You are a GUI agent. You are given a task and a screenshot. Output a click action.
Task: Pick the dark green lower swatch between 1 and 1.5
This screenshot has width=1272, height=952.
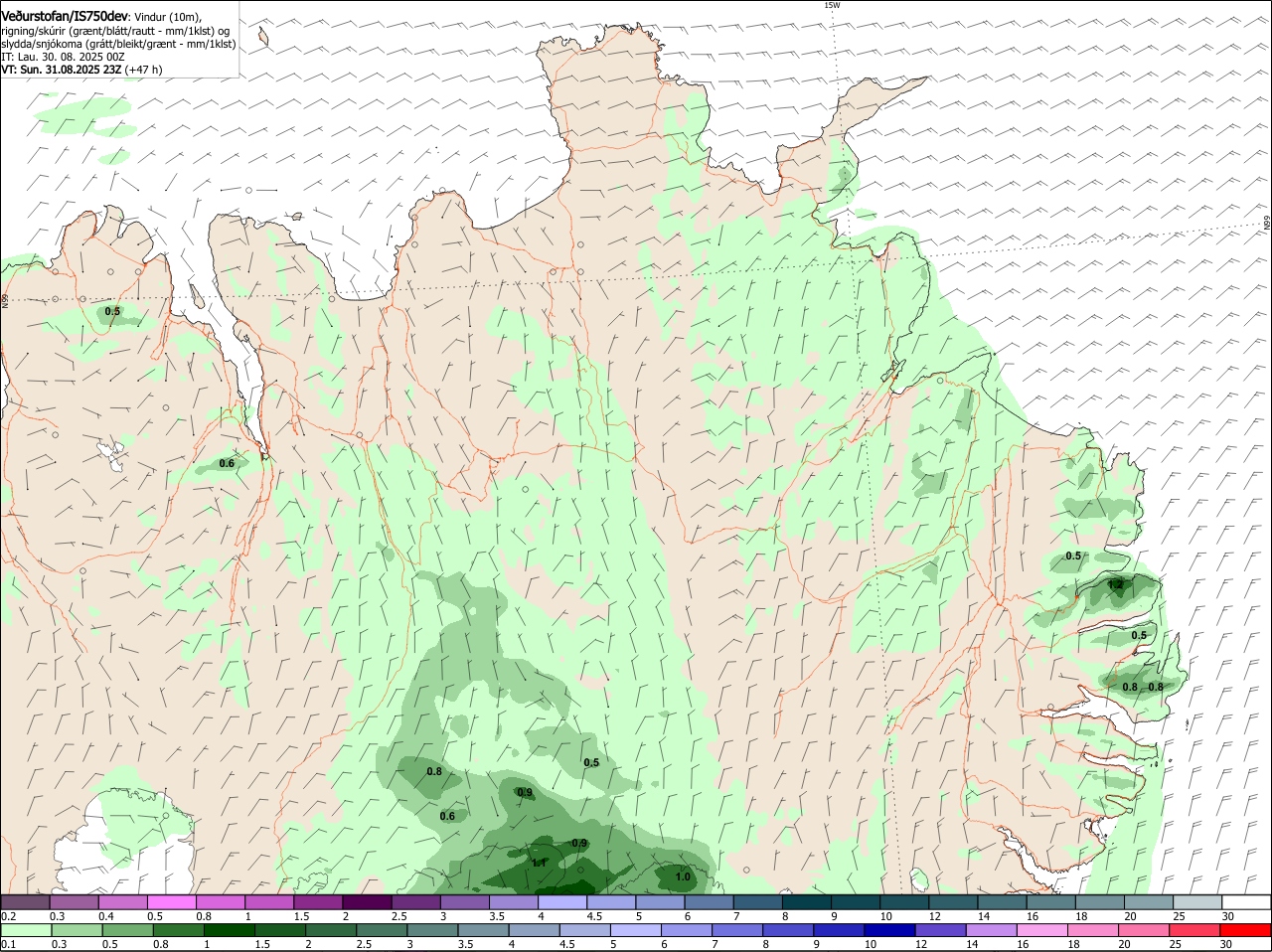click(230, 930)
